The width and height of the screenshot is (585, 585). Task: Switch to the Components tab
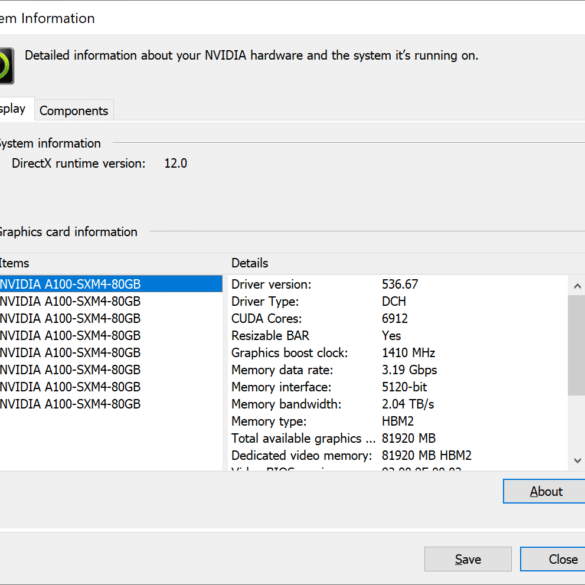click(x=74, y=110)
